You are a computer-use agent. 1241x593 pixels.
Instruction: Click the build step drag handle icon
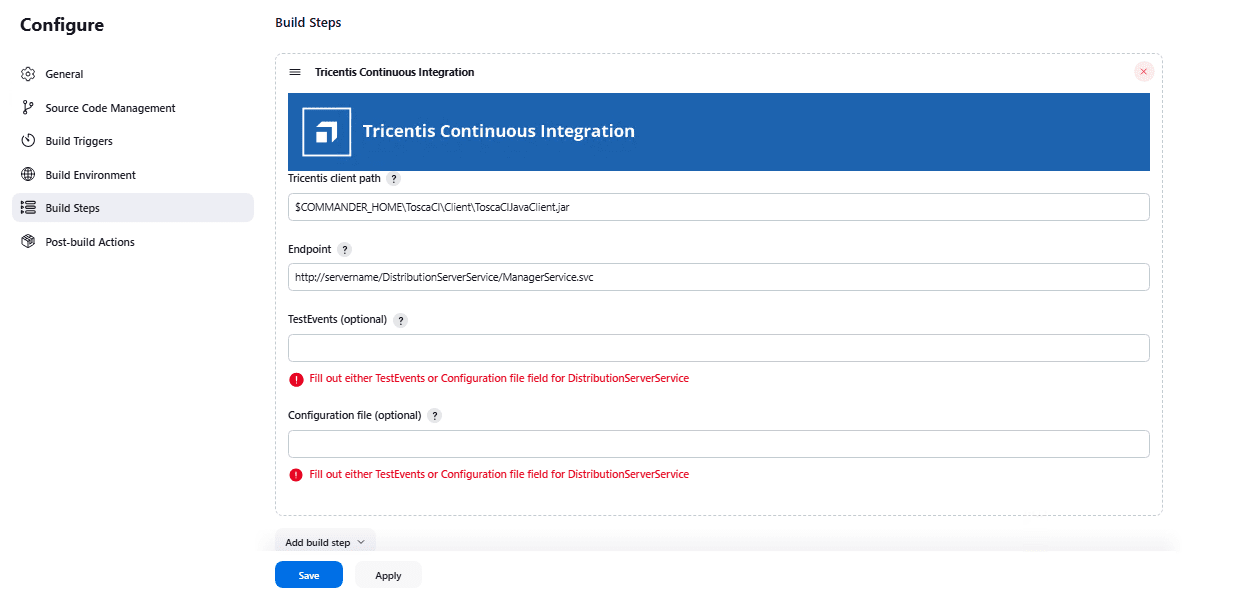295,72
